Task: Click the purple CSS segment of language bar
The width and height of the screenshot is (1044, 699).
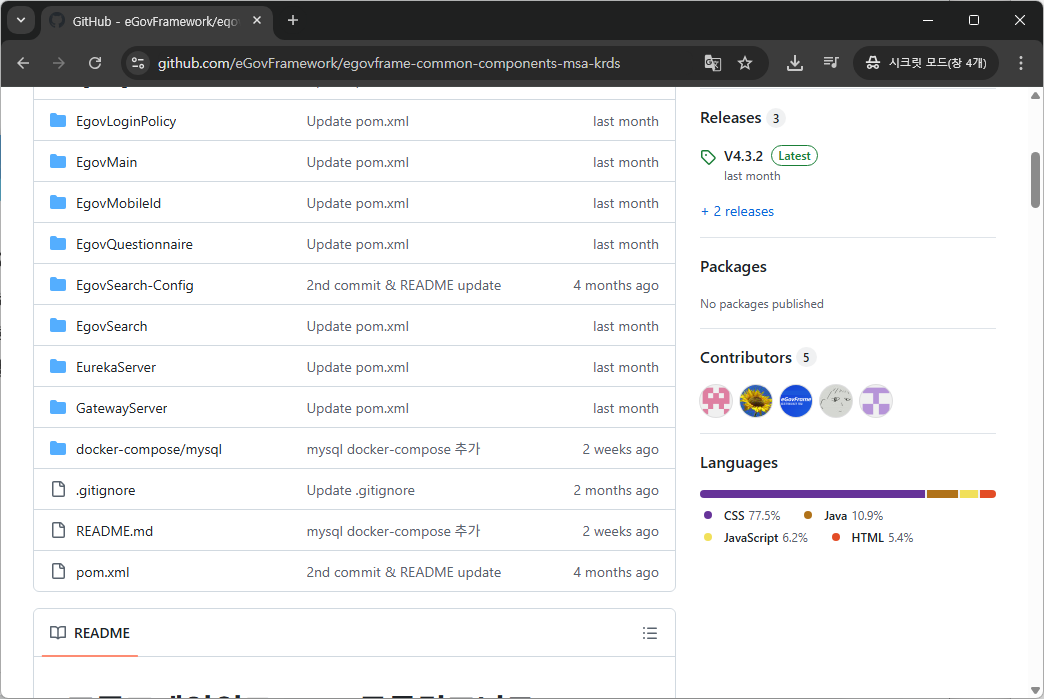Action: pos(812,494)
